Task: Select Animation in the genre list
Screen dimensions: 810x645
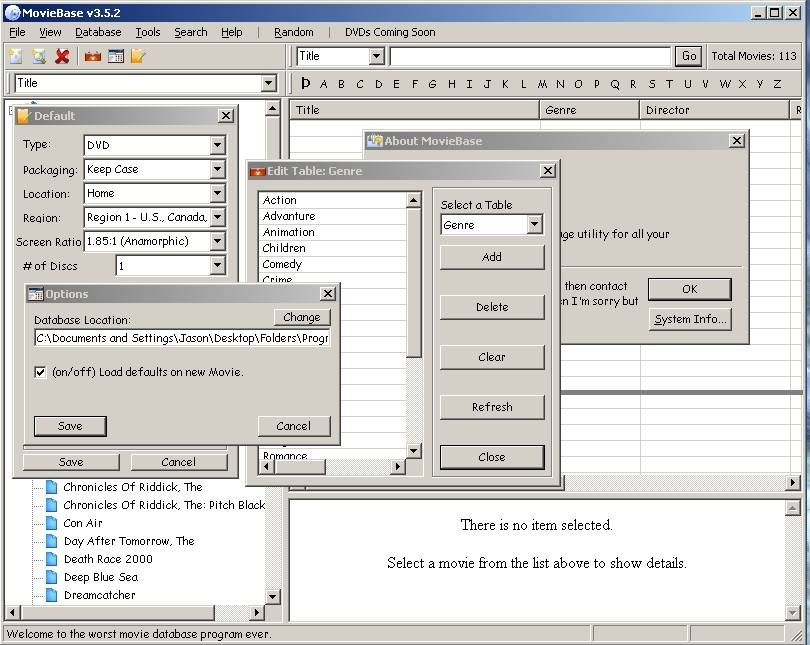Action: coord(289,232)
